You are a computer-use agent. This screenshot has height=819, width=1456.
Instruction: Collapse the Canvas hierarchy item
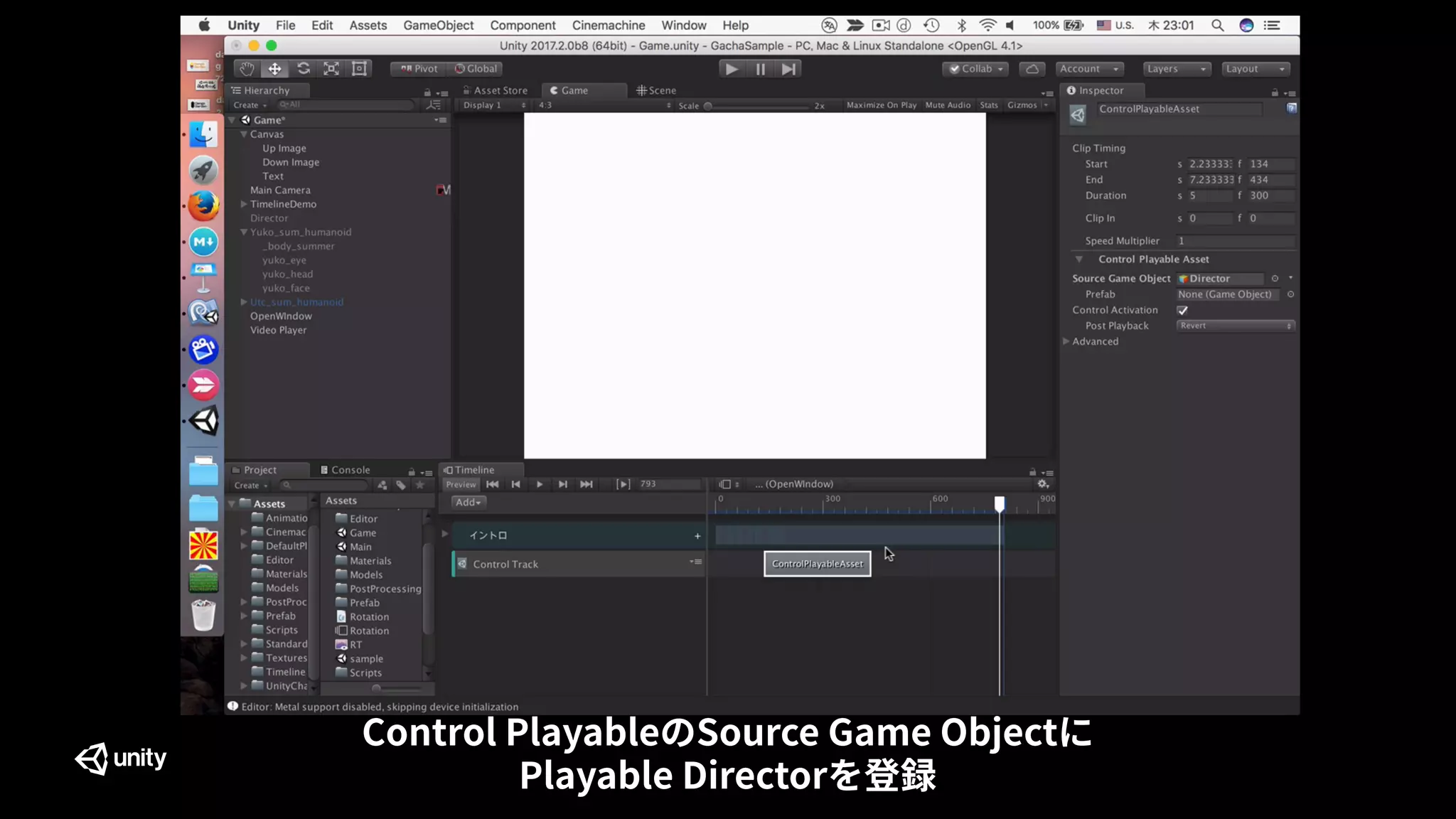244,134
